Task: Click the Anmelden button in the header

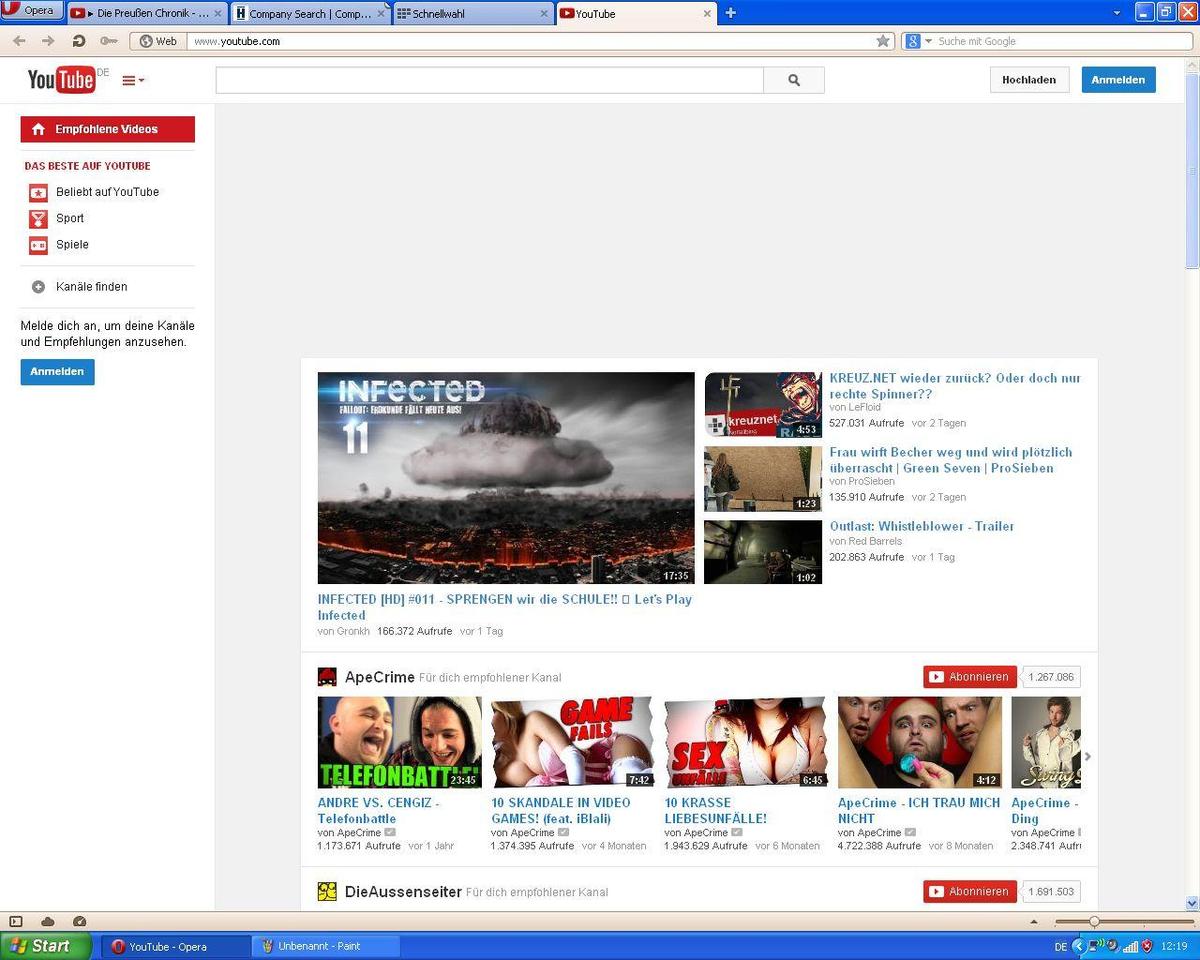Action: [1118, 80]
